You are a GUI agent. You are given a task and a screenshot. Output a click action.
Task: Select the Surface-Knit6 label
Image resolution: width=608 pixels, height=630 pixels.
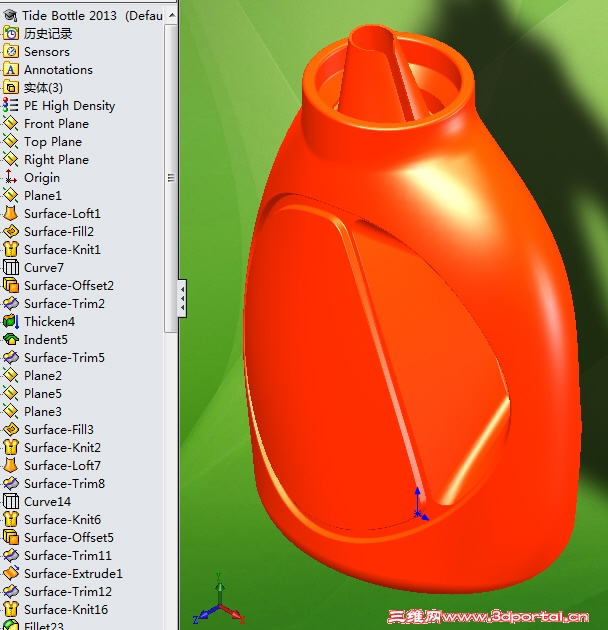tap(62, 520)
